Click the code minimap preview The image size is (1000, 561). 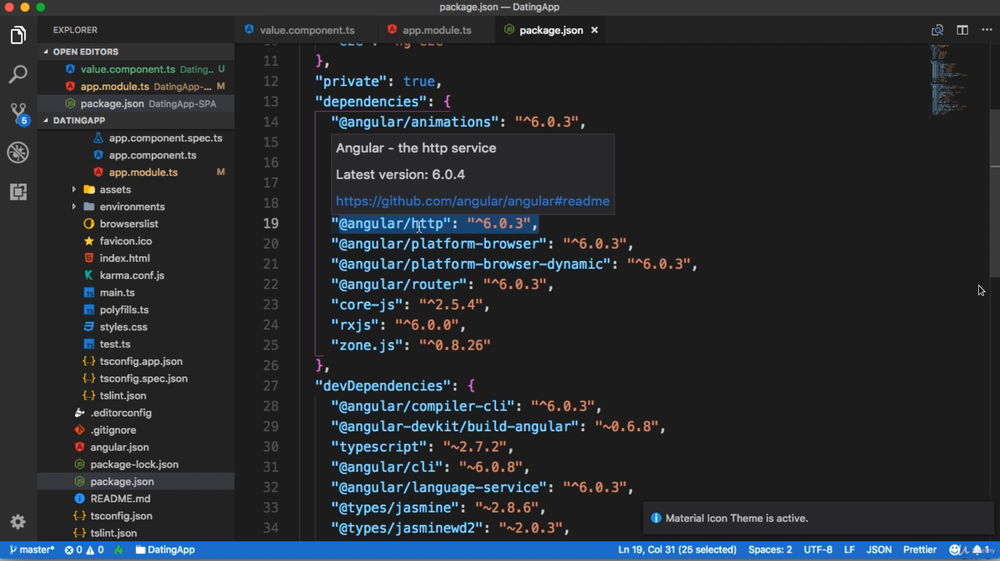tap(950, 80)
